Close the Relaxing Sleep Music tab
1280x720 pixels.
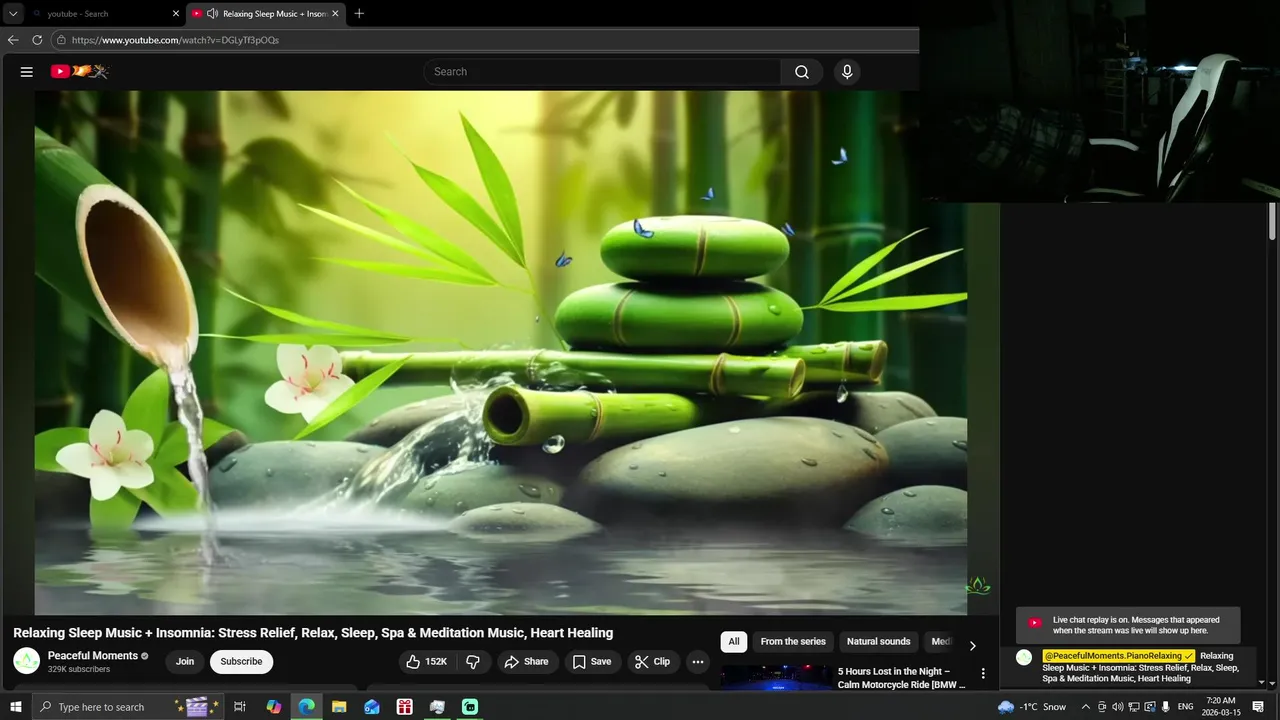click(335, 14)
